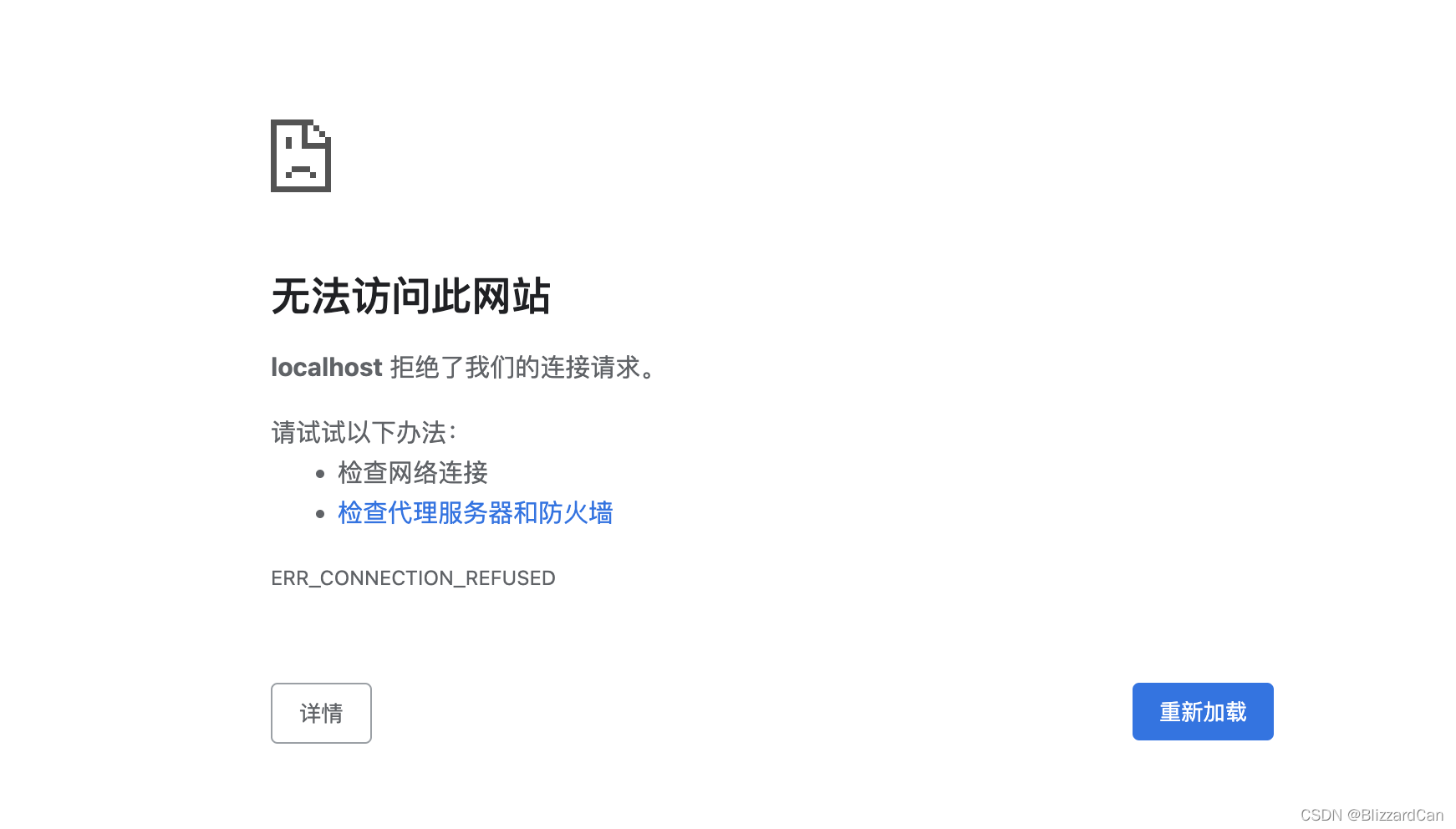
Task: Click the @BlizzardCan author watermark
Action: [x=1396, y=815]
